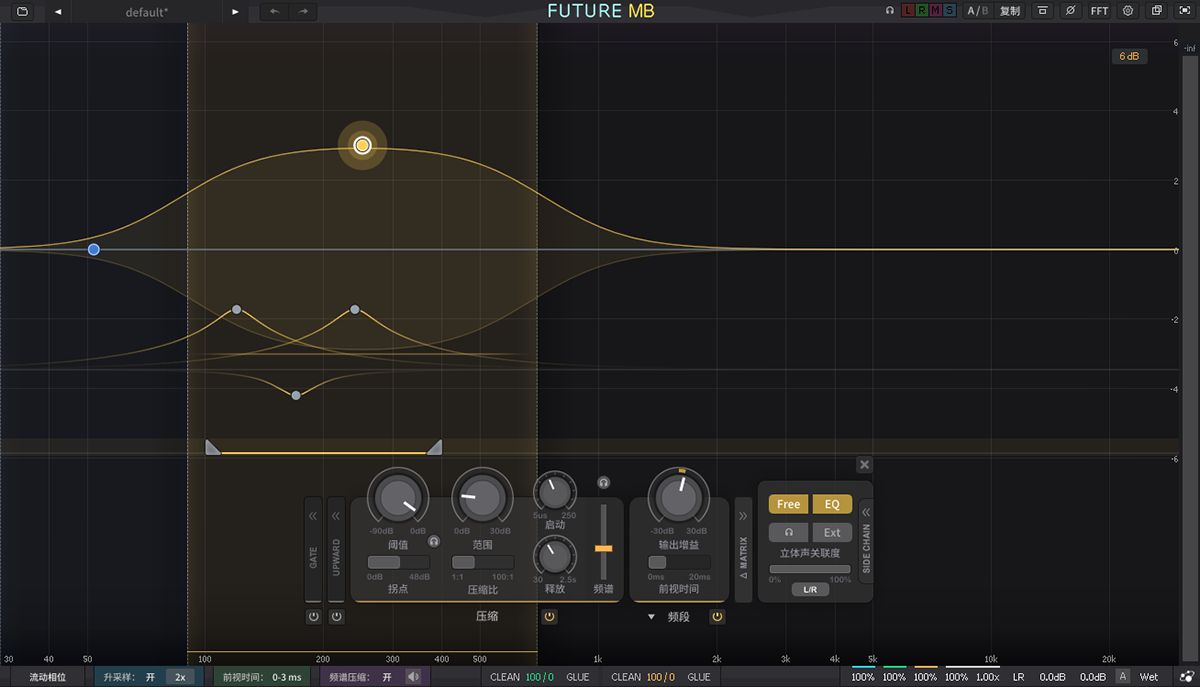Select the EQ sidechain mode
1200x687 pixels.
pos(832,504)
